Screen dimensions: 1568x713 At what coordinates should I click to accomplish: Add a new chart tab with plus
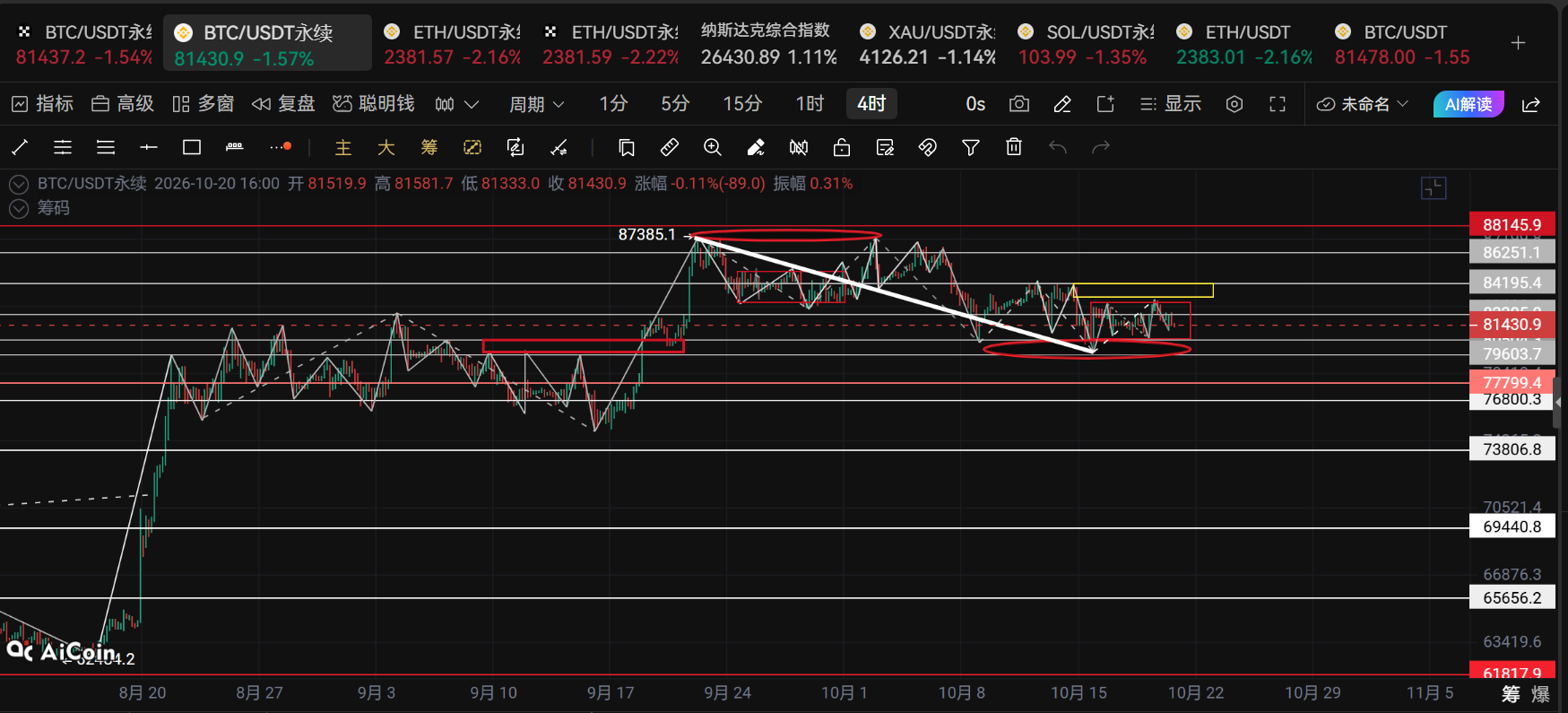tap(1518, 43)
